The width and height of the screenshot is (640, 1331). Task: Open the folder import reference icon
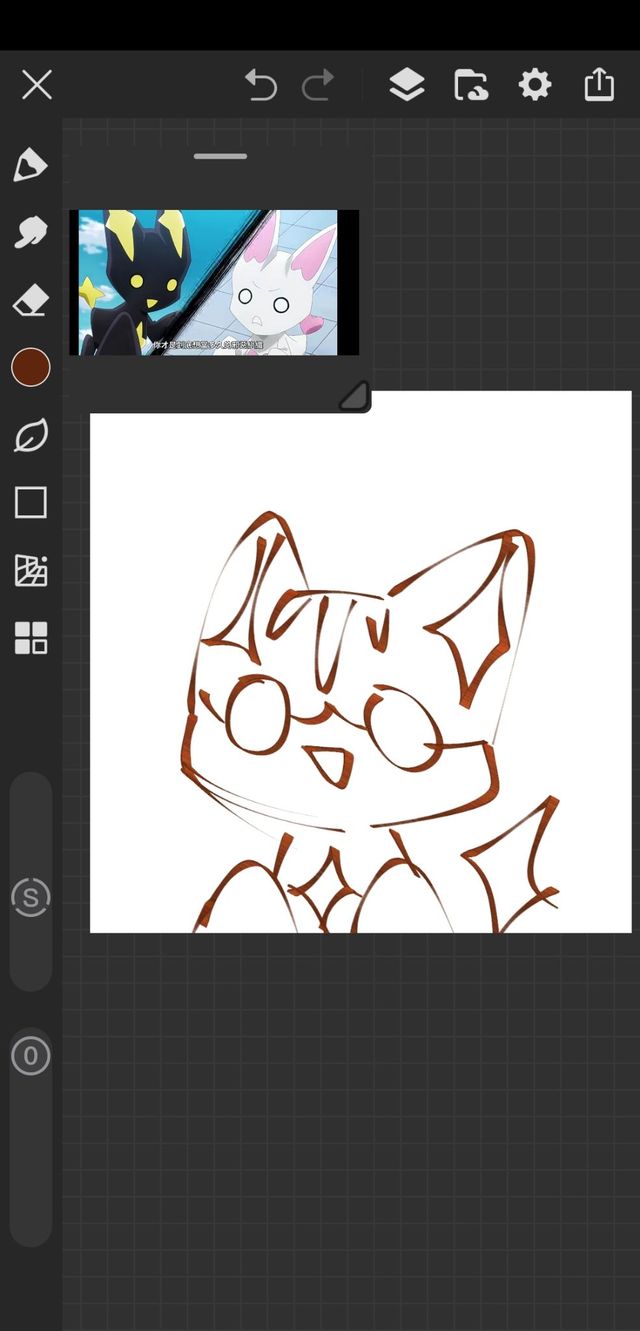point(471,85)
